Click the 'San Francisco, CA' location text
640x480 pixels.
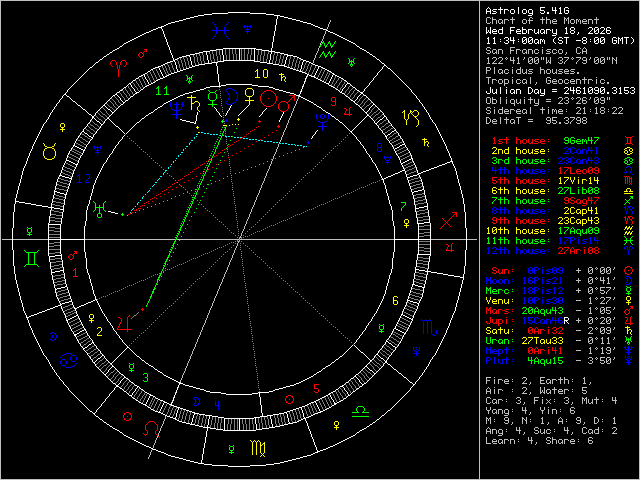(x=536, y=51)
